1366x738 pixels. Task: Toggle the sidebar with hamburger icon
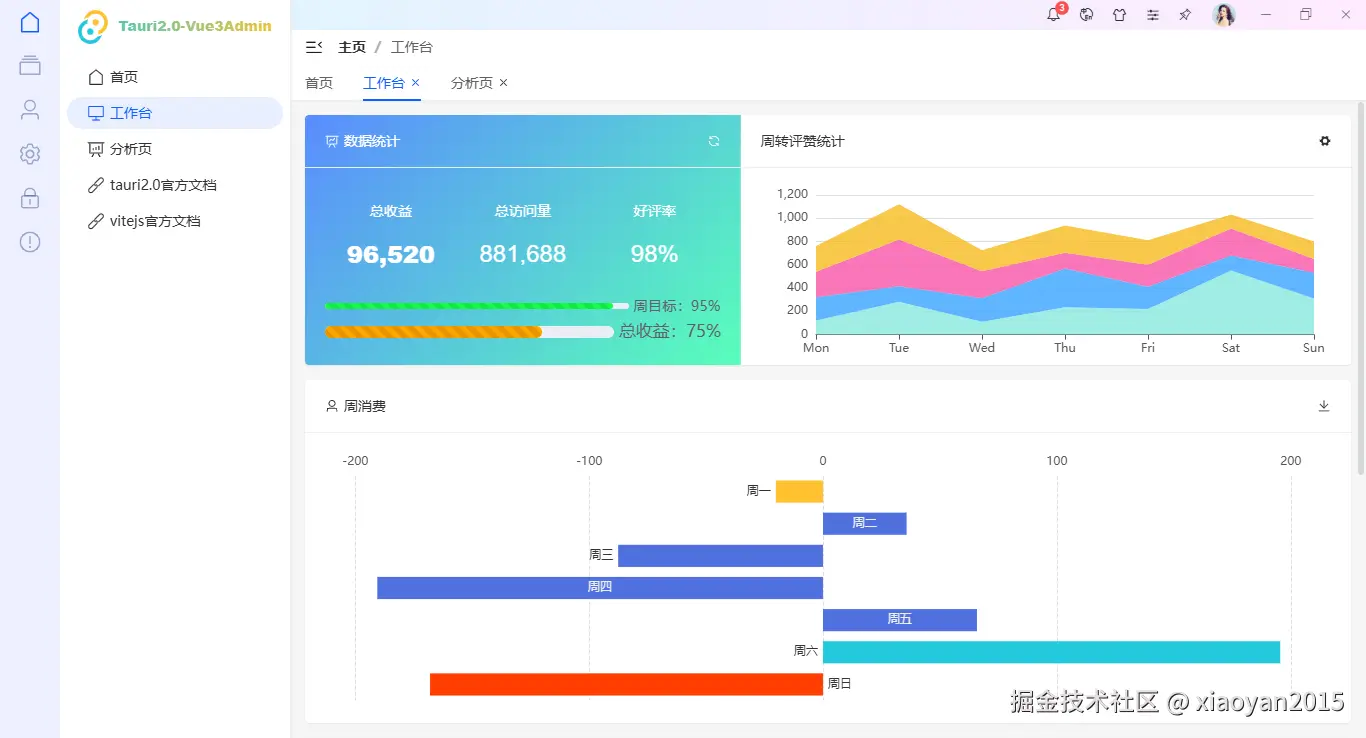tap(313, 46)
